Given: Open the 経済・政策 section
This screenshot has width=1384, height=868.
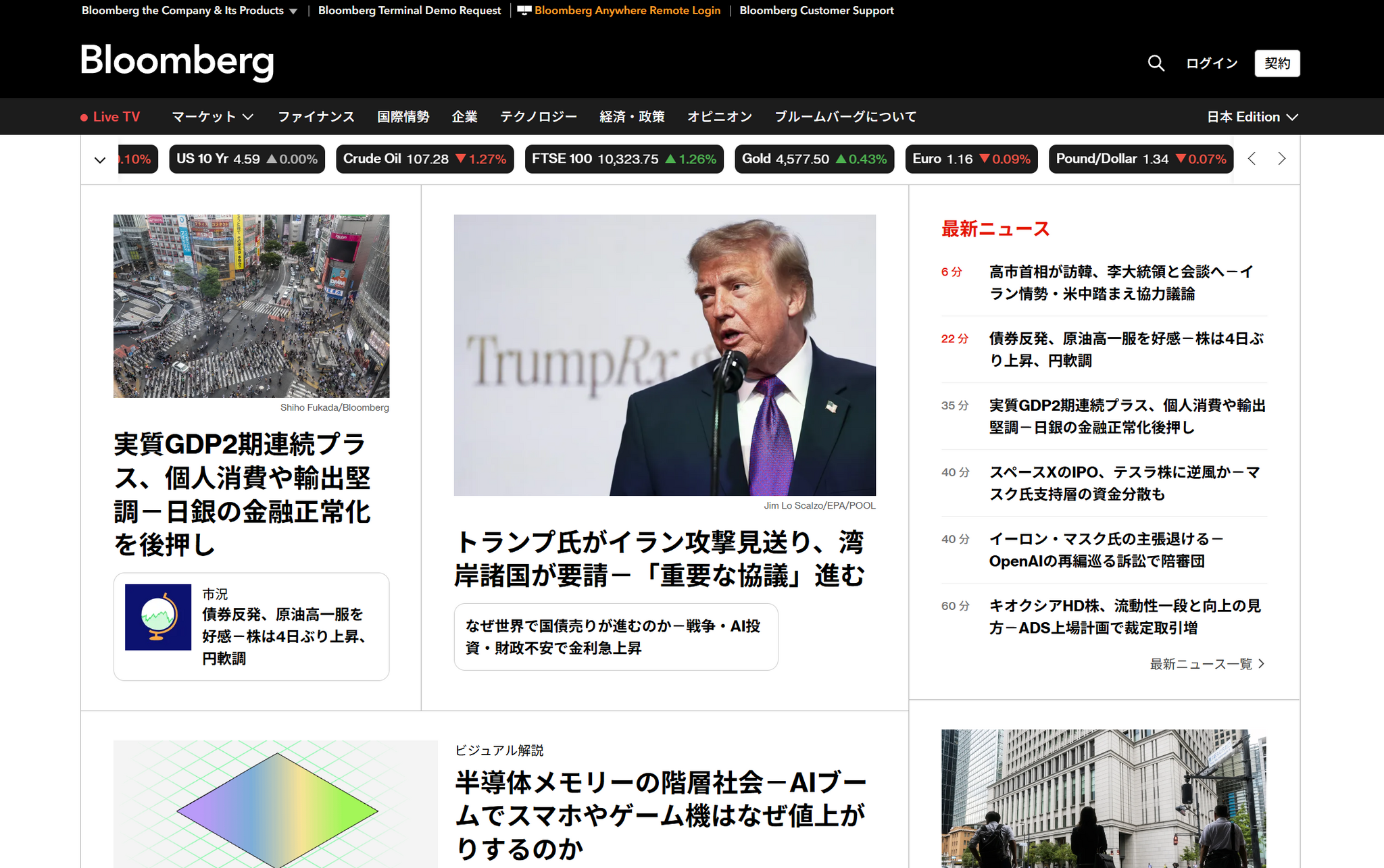Looking at the screenshot, I should (632, 117).
